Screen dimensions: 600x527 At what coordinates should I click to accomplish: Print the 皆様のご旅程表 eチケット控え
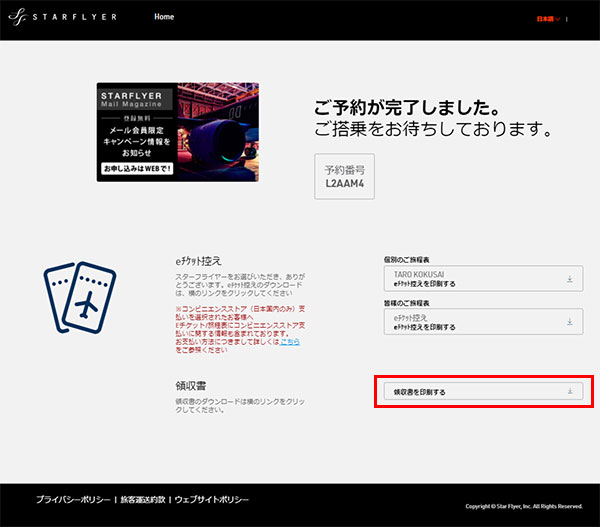pos(470,321)
